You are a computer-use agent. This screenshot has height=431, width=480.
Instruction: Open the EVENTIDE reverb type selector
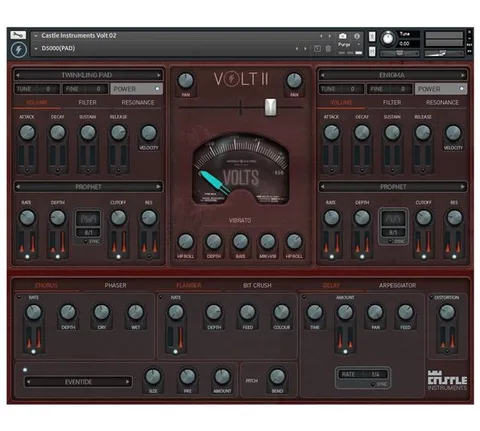[78, 382]
